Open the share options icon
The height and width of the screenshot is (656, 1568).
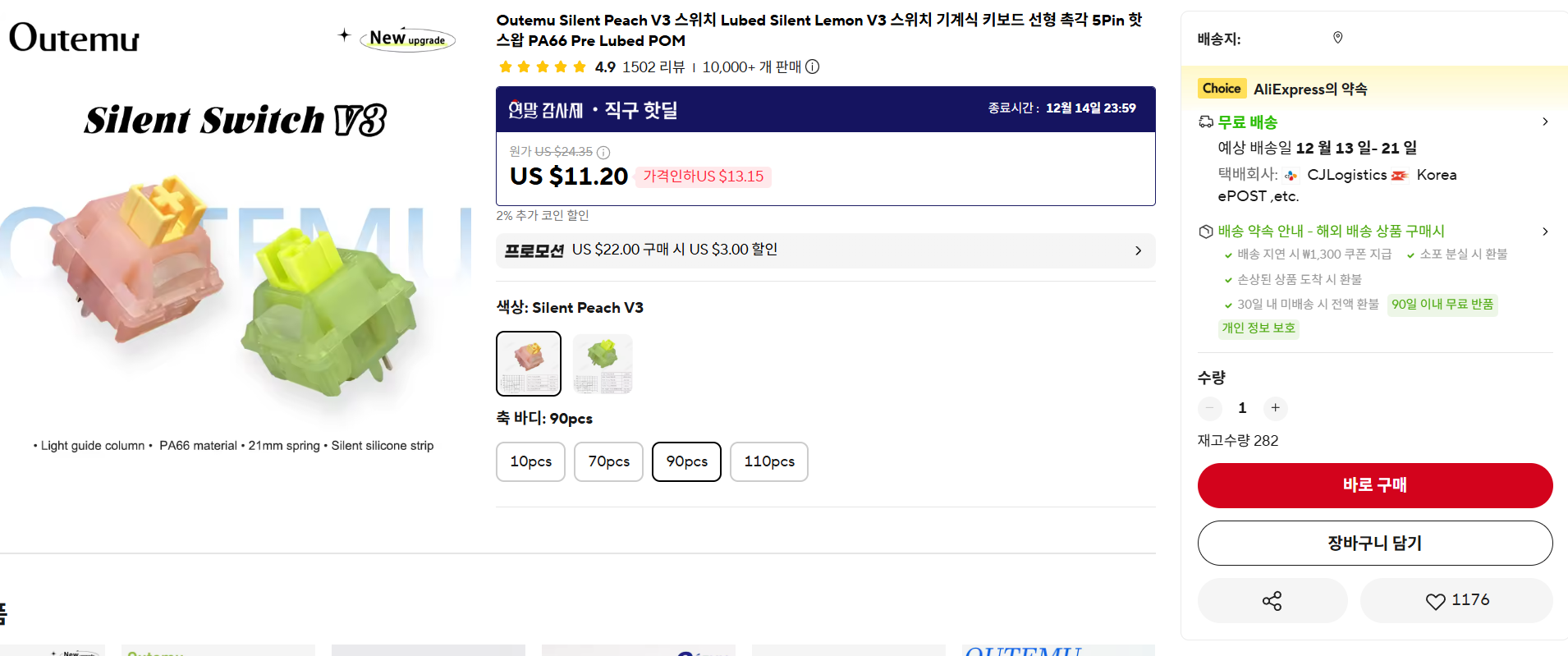[x=1271, y=600]
